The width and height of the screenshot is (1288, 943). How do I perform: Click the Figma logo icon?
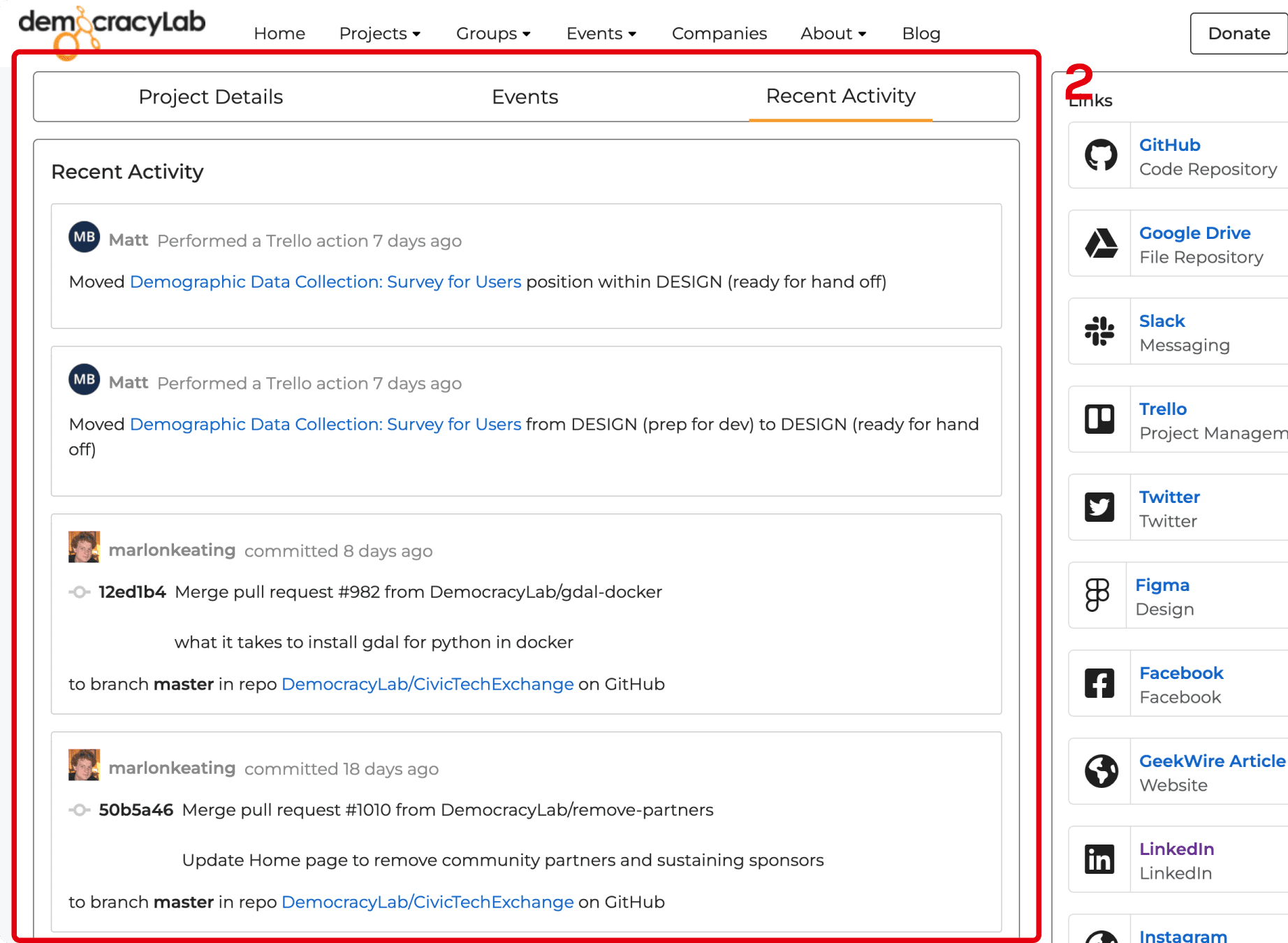1097,595
